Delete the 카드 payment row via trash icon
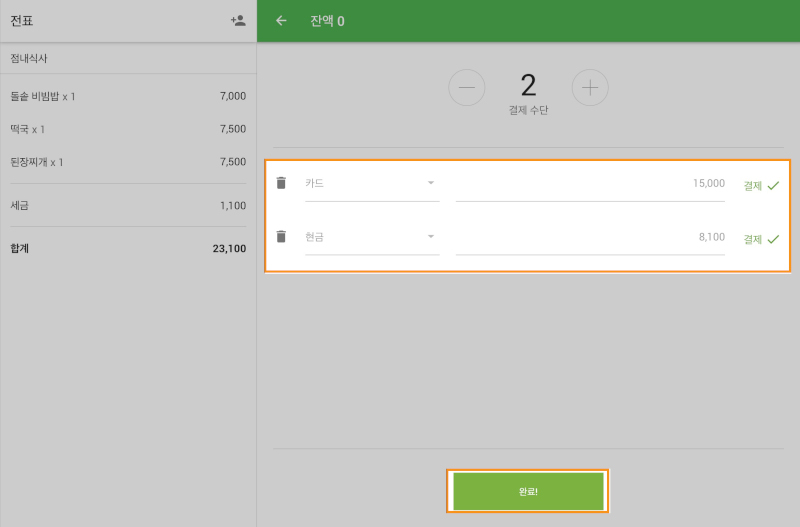 coord(281,183)
